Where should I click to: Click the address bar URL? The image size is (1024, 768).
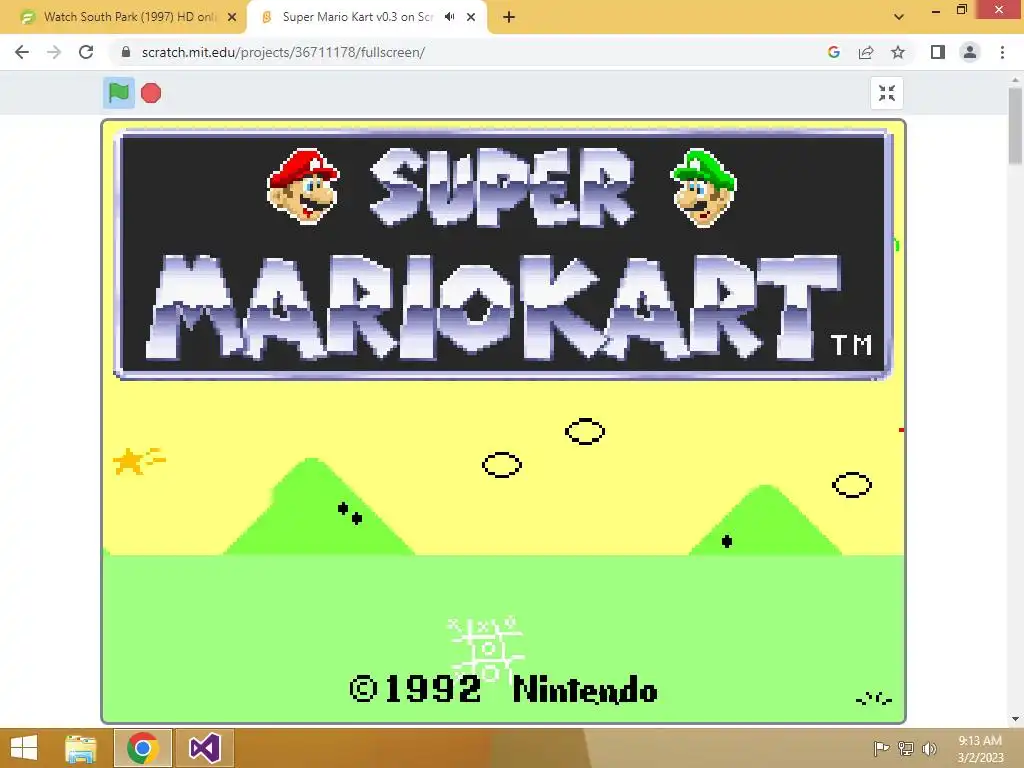283,52
